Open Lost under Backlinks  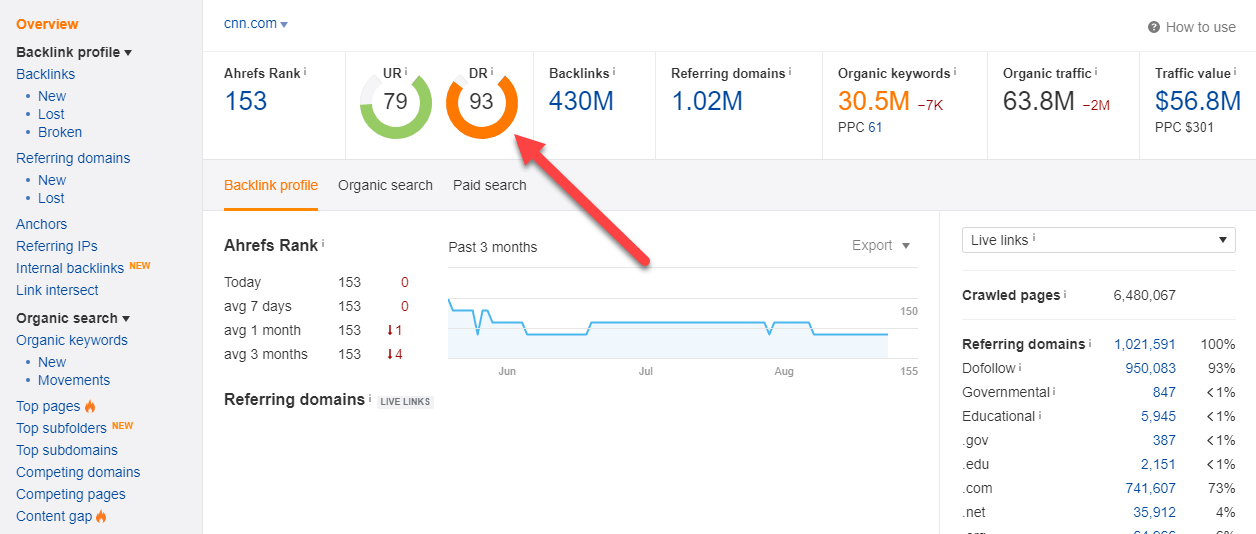tap(51, 114)
